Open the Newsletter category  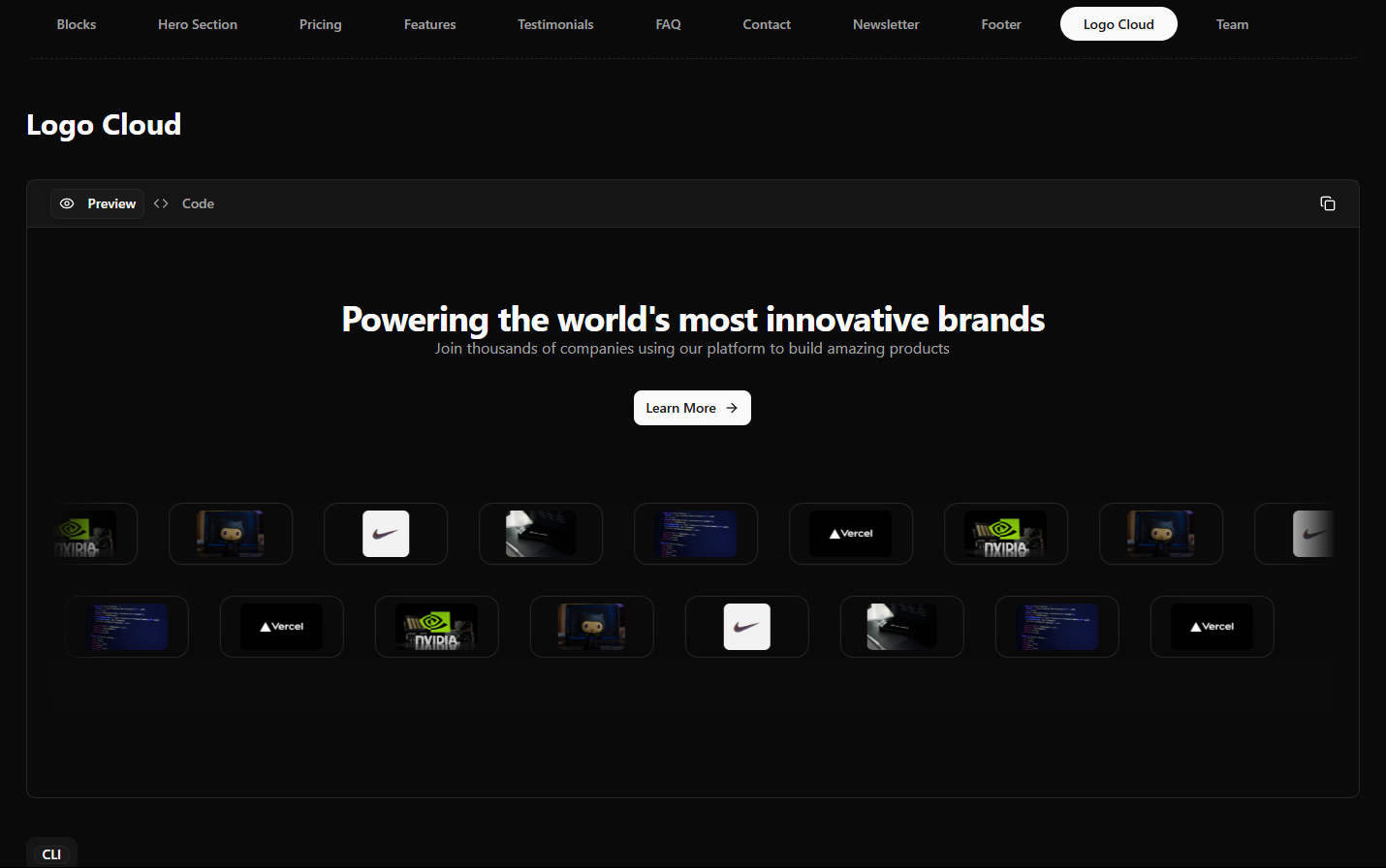coord(886,24)
